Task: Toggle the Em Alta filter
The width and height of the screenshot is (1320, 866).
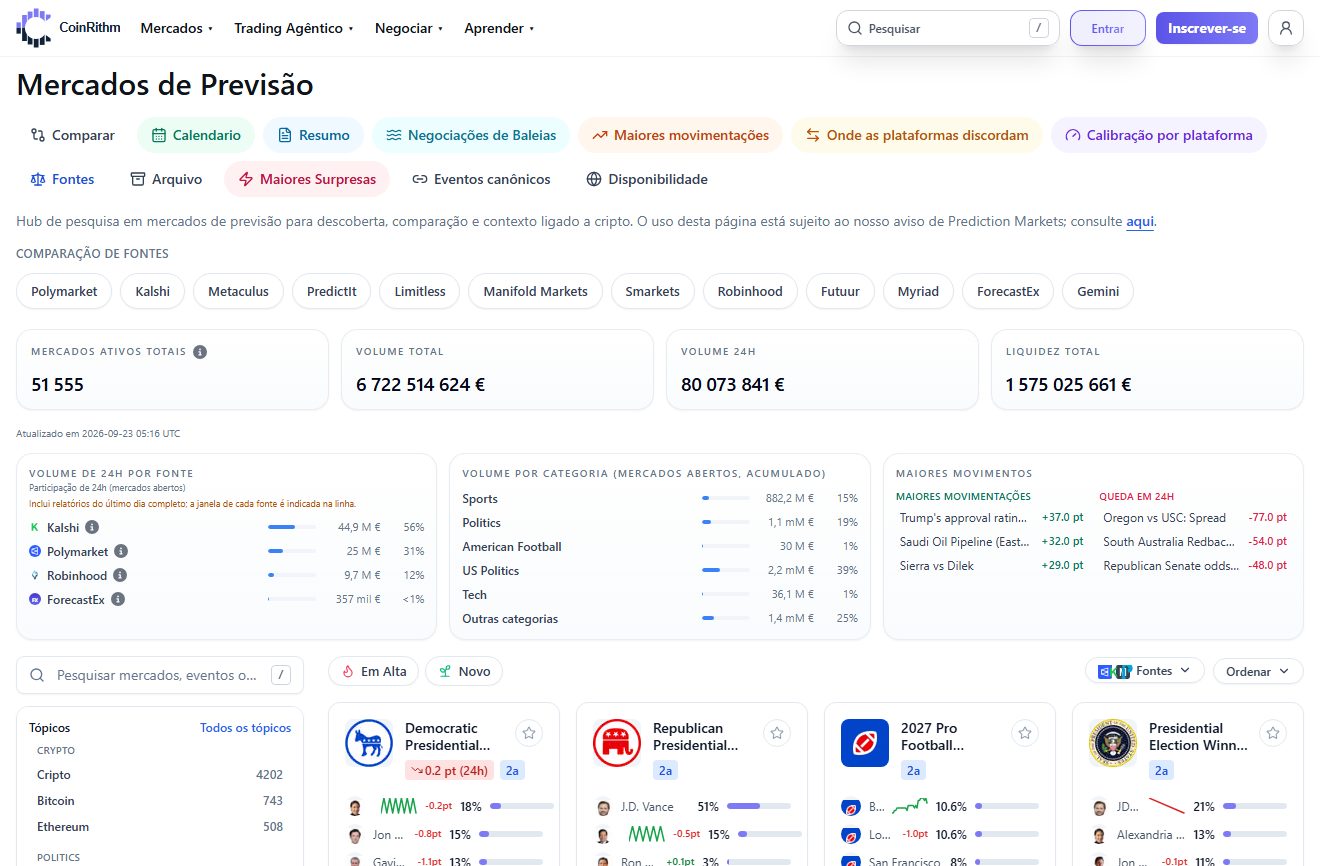Action: (x=373, y=671)
